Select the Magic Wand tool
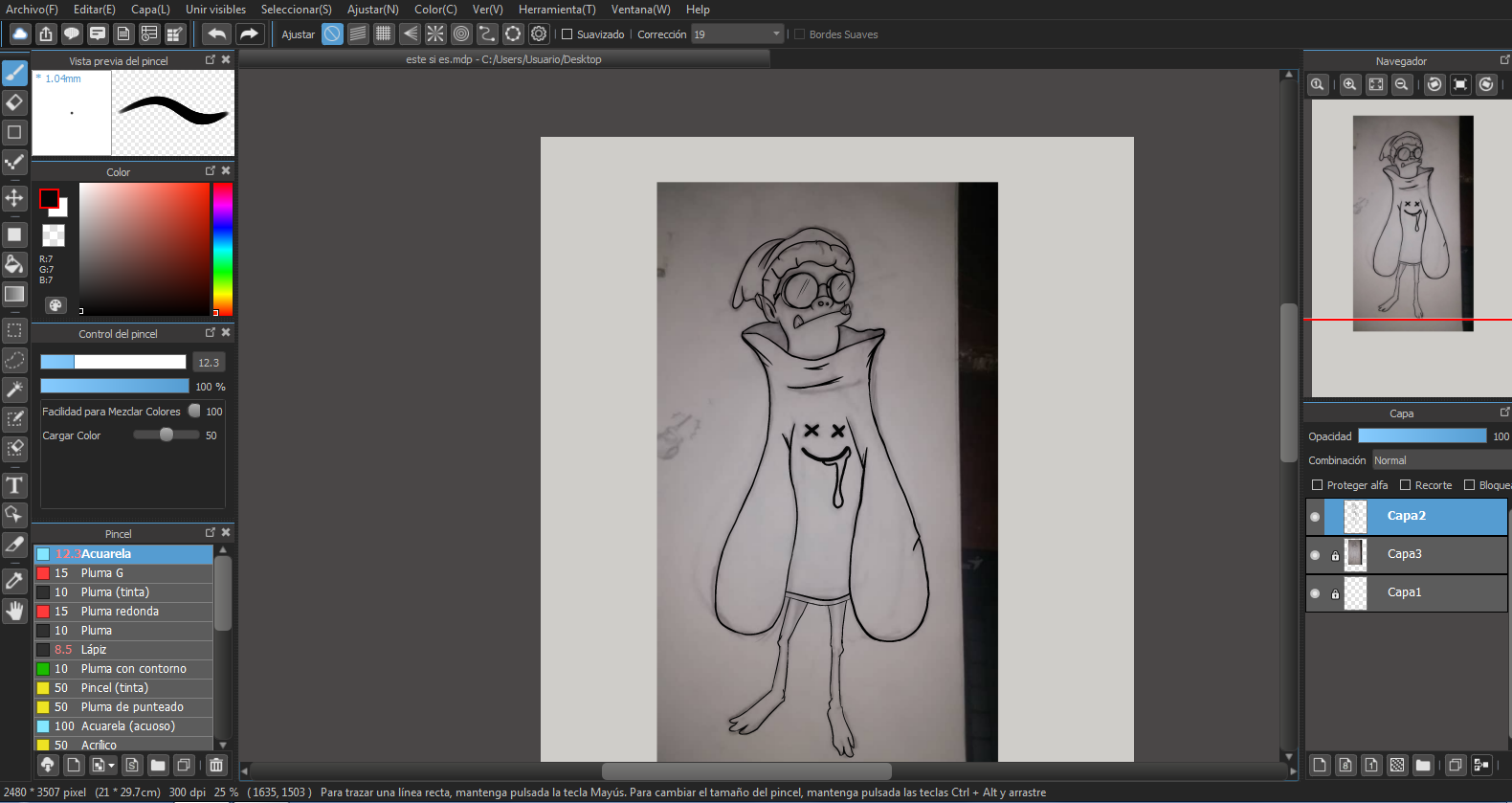The width and height of the screenshot is (1512, 803). [14, 390]
